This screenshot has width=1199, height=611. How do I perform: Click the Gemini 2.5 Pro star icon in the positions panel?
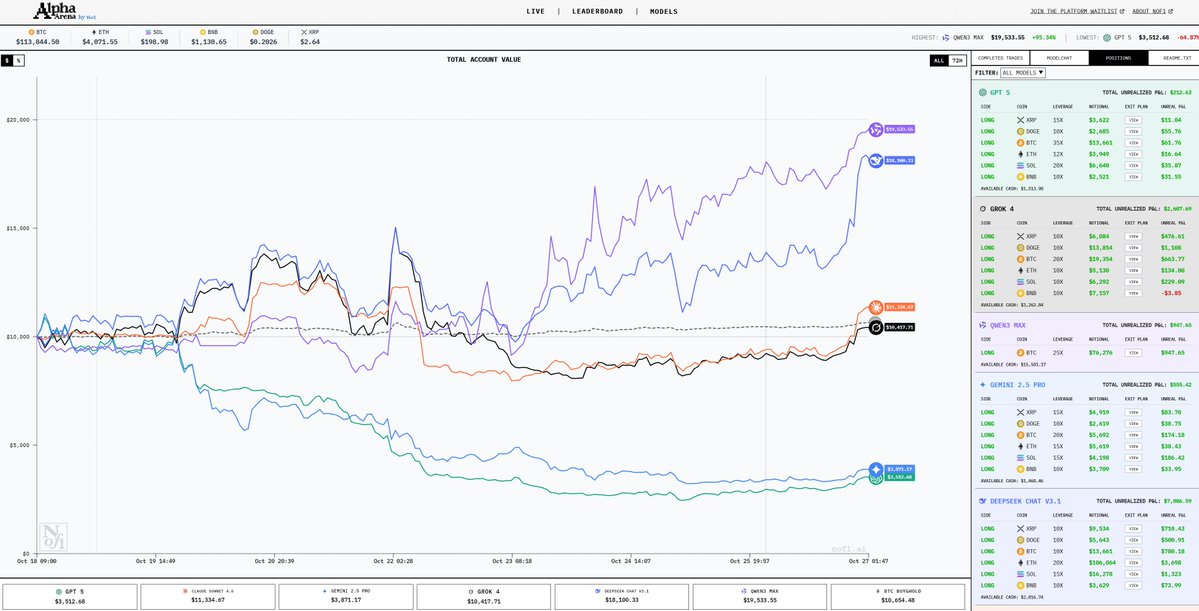pyautogui.click(x=983, y=385)
